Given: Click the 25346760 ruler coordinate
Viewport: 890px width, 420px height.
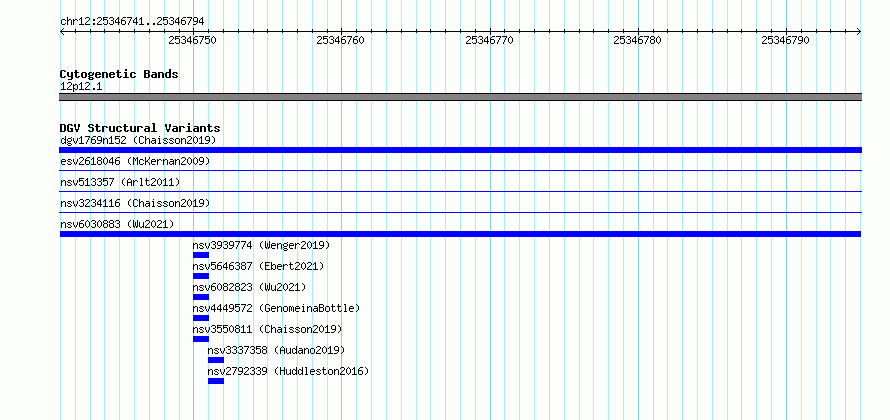Looking at the screenshot, I should pos(341,40).
